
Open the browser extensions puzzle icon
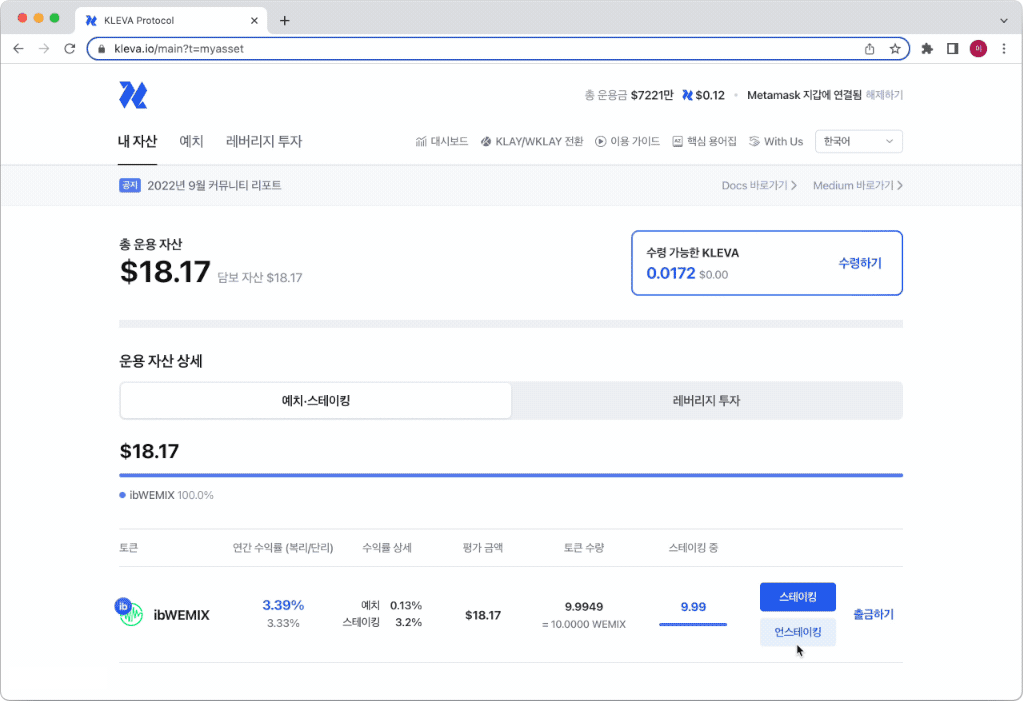(927, 48)
